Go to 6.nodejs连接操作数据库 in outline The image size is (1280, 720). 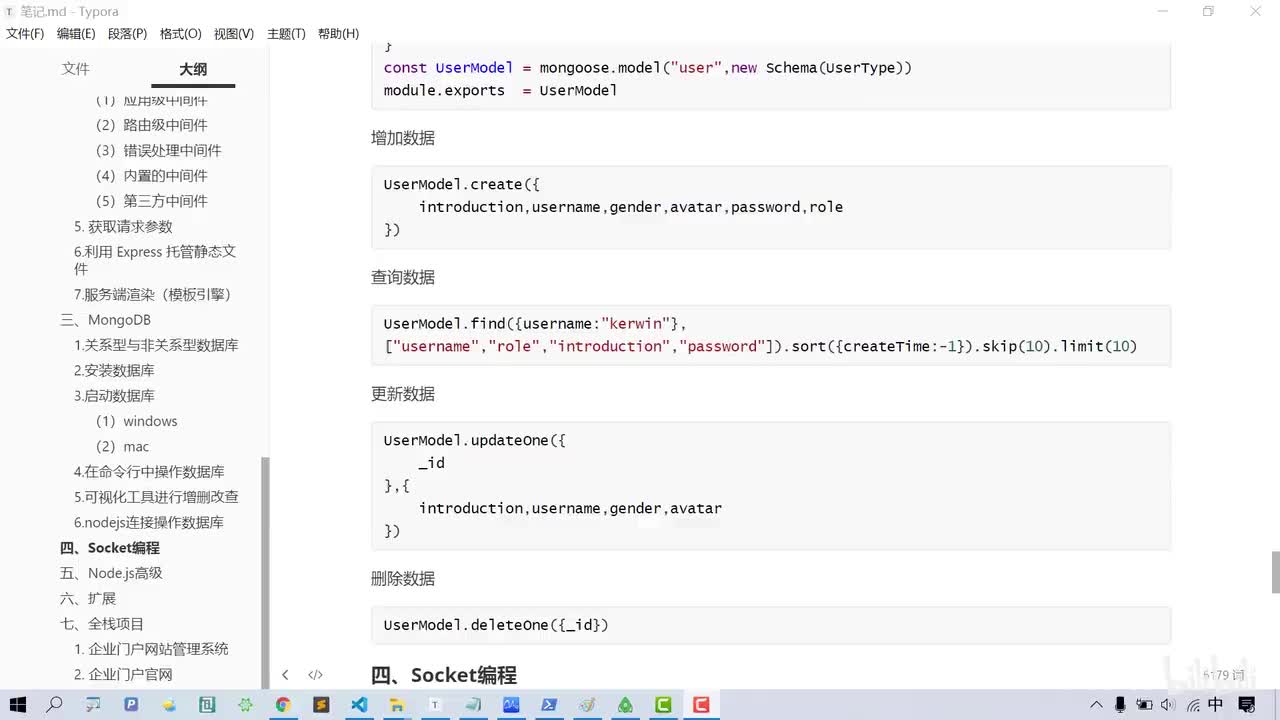[x=149, y=522]
